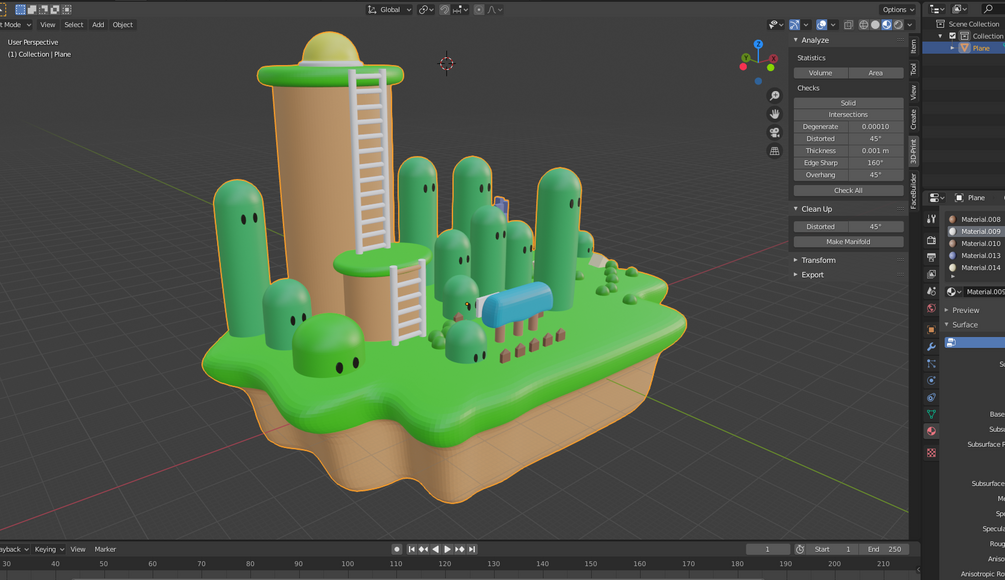Image resolution: width=1005 pixels, height=580 pixels.
Task: Switch to the 3D-Print sidebar tab
Action: [x=913, y=151]
